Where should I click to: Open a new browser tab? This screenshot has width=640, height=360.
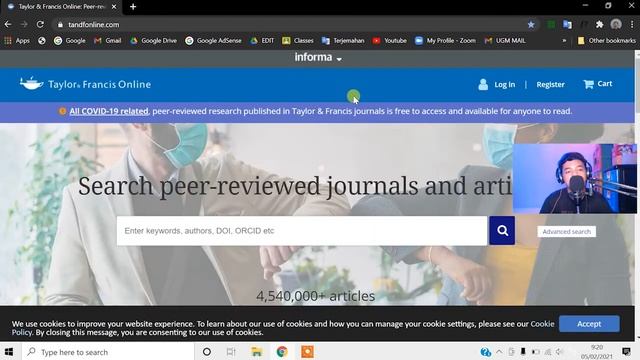(133, 7)
